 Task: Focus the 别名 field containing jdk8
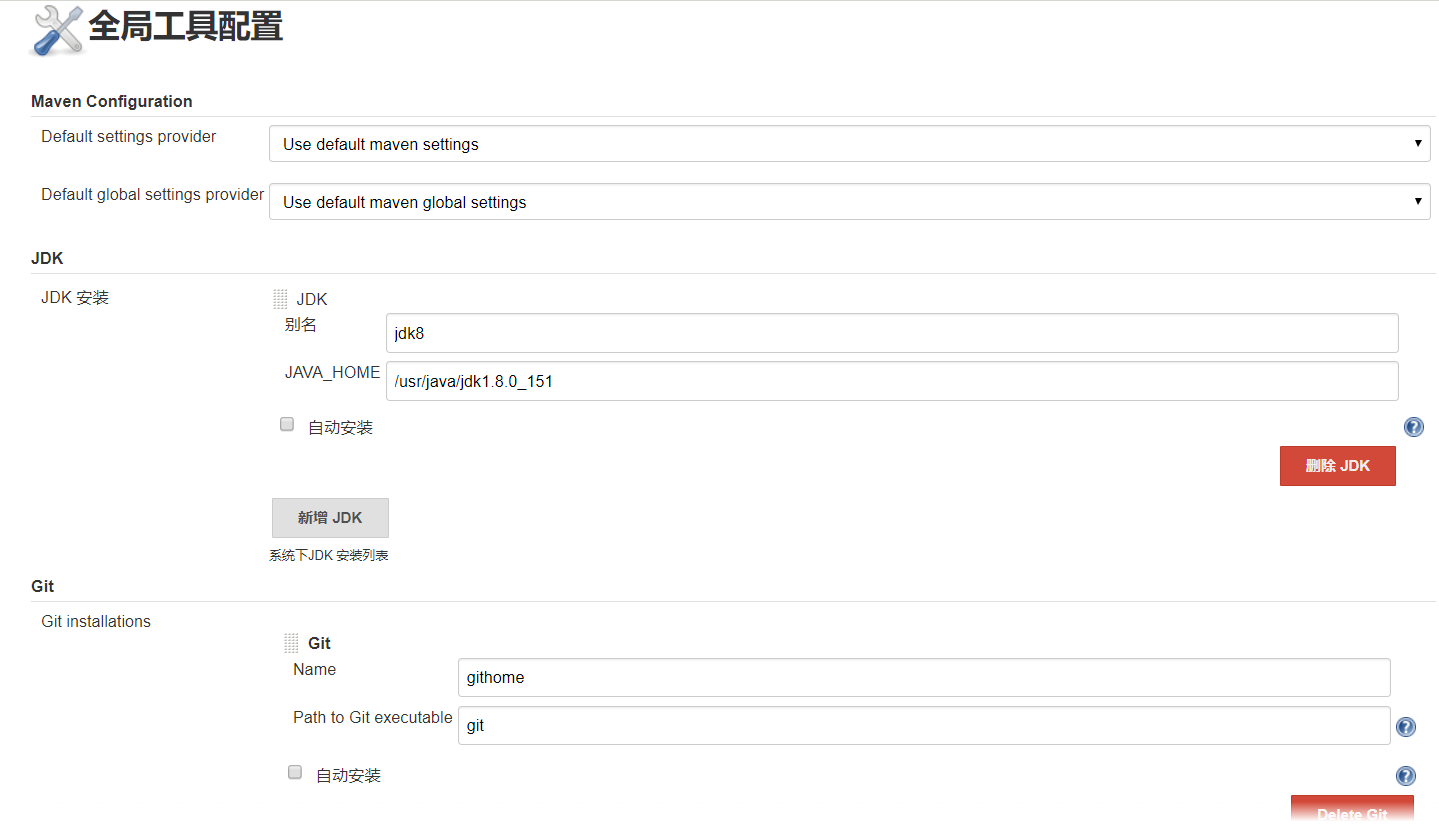pyautogui.click(x=891, y=333)
